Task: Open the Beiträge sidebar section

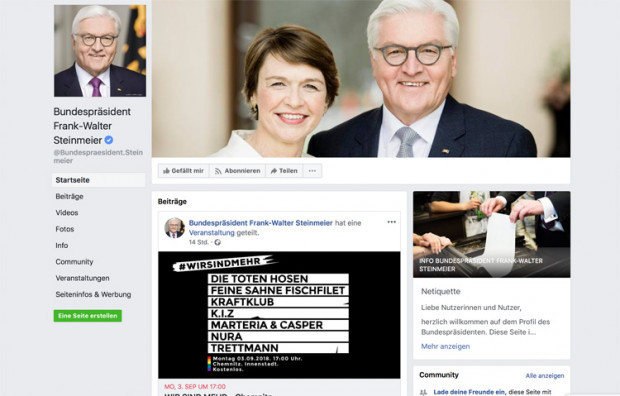Action: coord(69,196)
